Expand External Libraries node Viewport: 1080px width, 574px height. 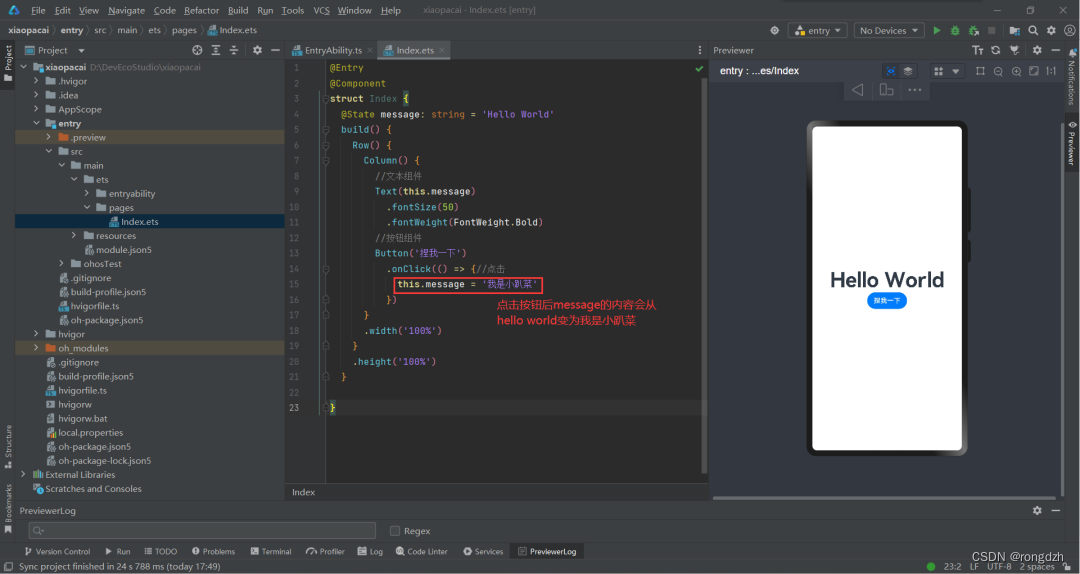pyautogui.click(x=23, y=475)
